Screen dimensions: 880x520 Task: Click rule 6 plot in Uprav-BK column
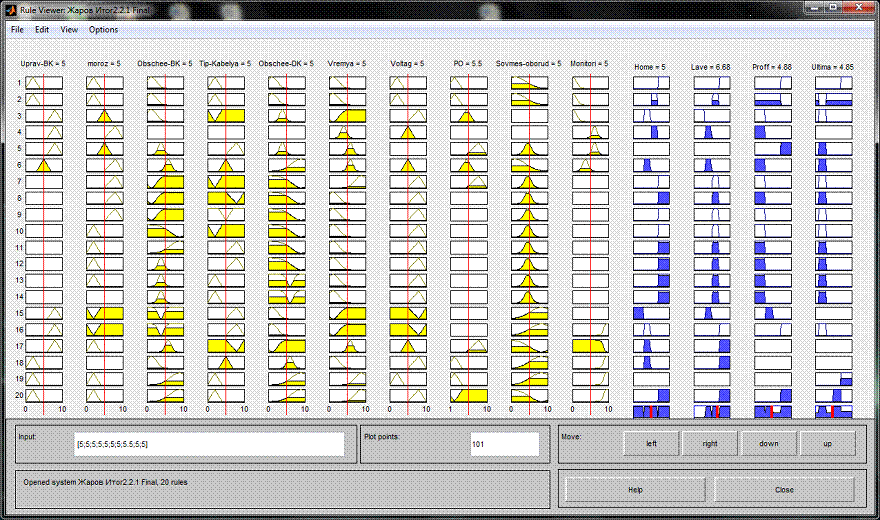(44, 165)
